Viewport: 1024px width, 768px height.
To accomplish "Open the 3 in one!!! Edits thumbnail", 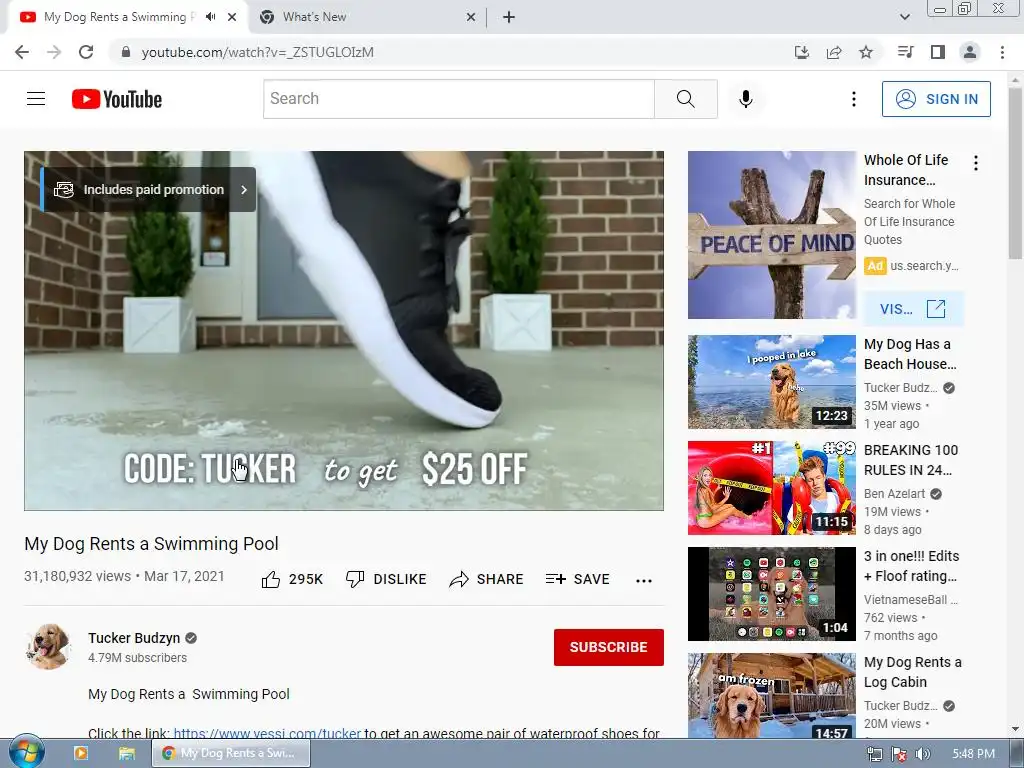I will click(771, 594).
